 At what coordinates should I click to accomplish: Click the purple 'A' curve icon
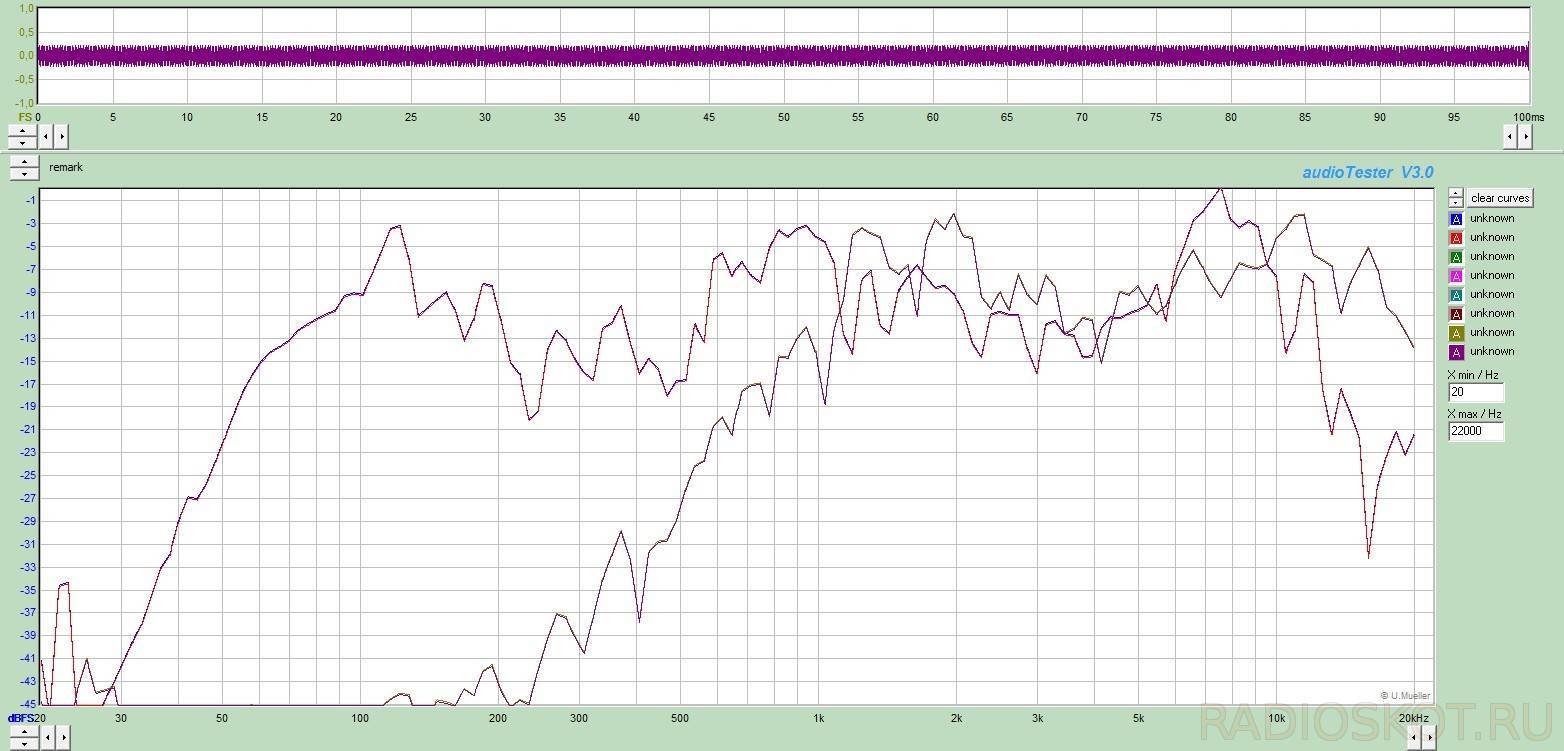(x=1456, y=352)
